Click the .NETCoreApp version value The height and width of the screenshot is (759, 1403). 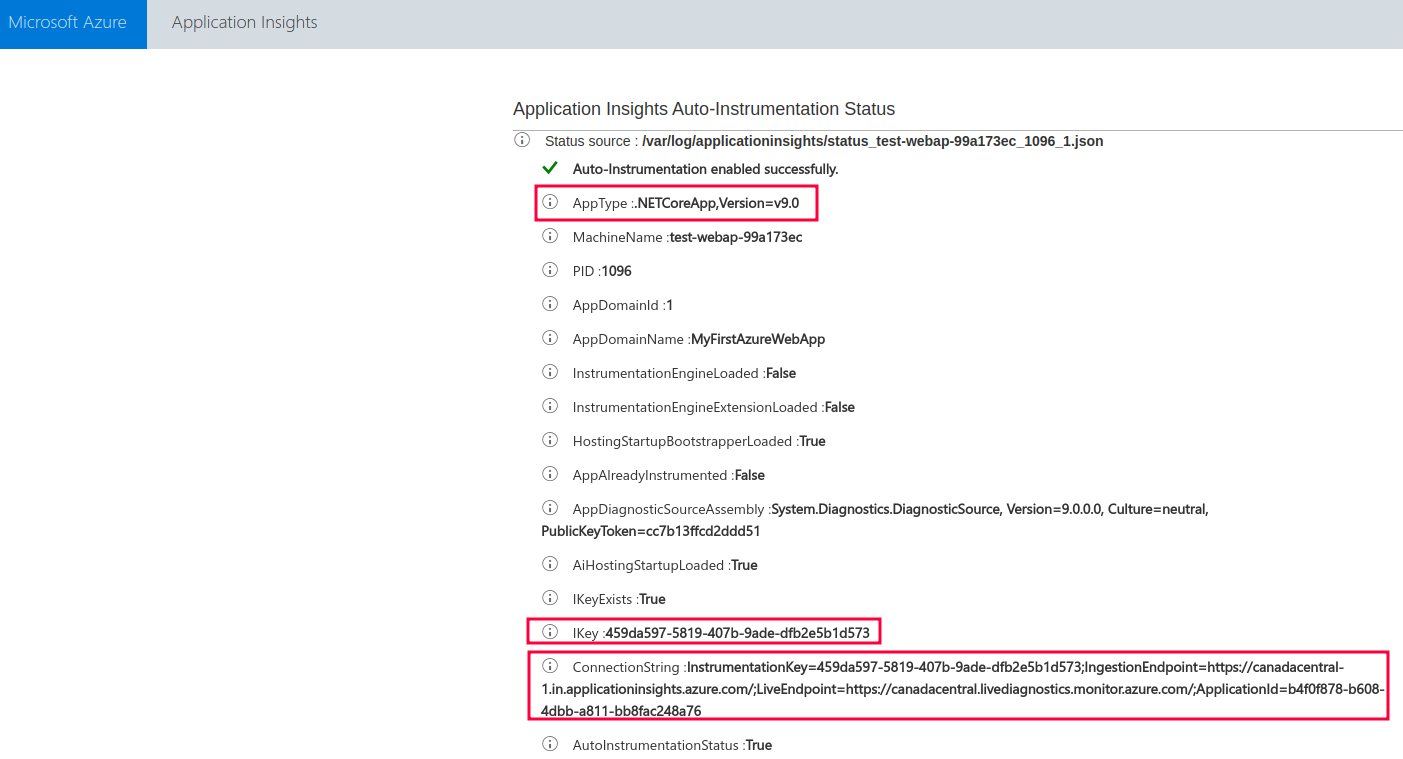(718, 203)
